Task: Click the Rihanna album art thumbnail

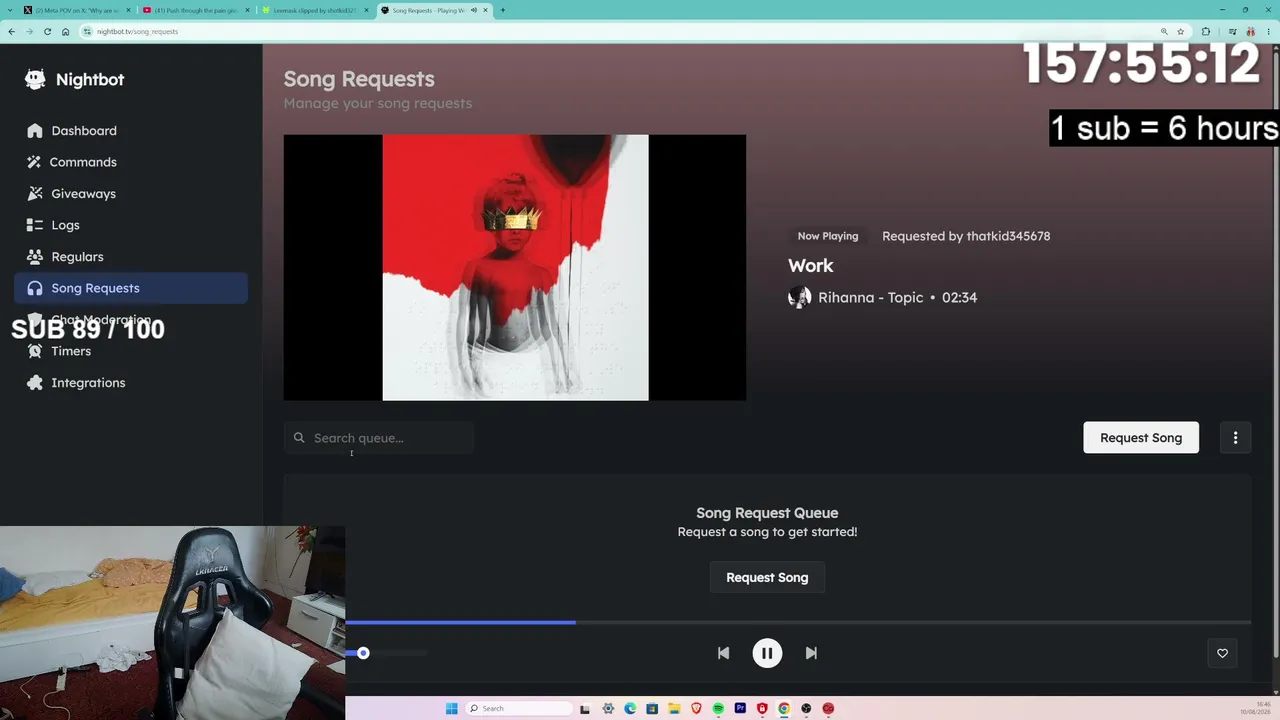Action: [515, 268]
